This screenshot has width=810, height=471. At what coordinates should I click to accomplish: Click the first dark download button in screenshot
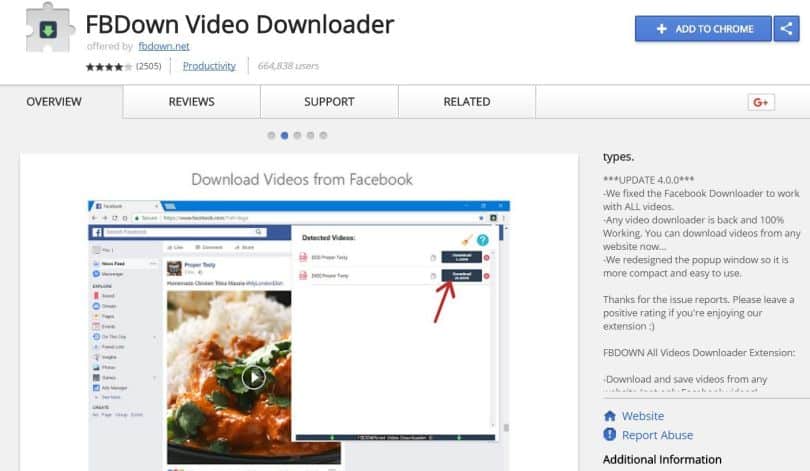click(x=461, y=257)
